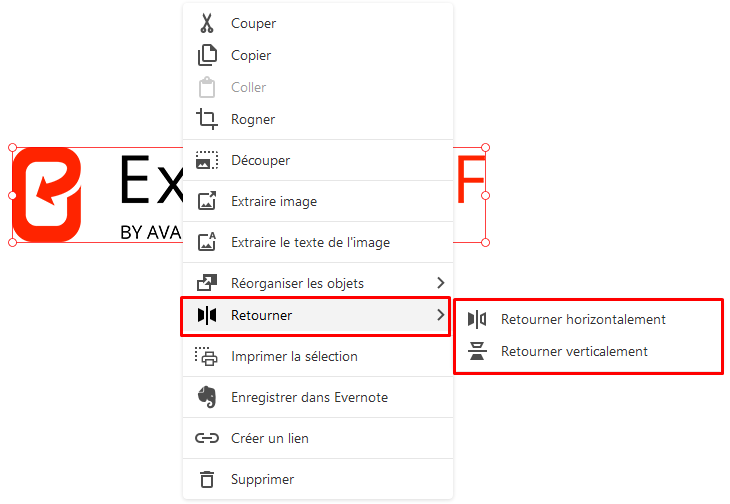Screen dimensions: 730x504
Task: Click the scissors Couper icon
Action: coord(207,23)
